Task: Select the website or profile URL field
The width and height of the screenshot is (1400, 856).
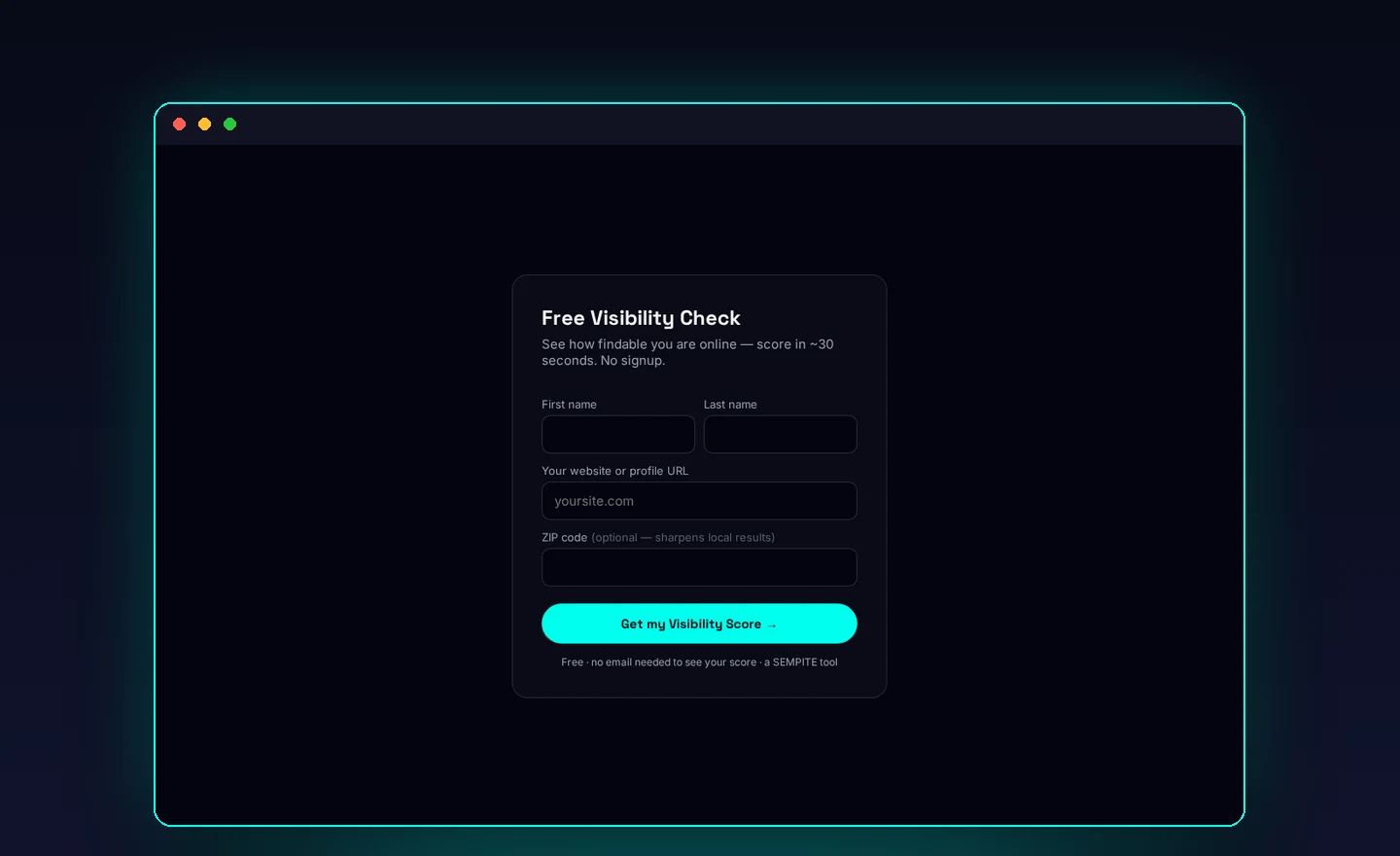Action: (699, 501)
